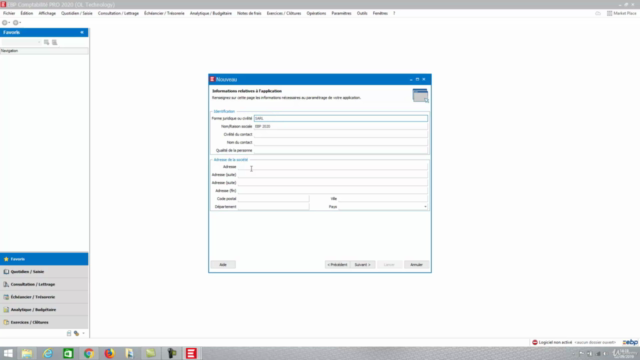Viewport: 640px width, 360px height.
Task: Click the Civilité du contact field
Action: pyautogui.click(x=340, y=134)
